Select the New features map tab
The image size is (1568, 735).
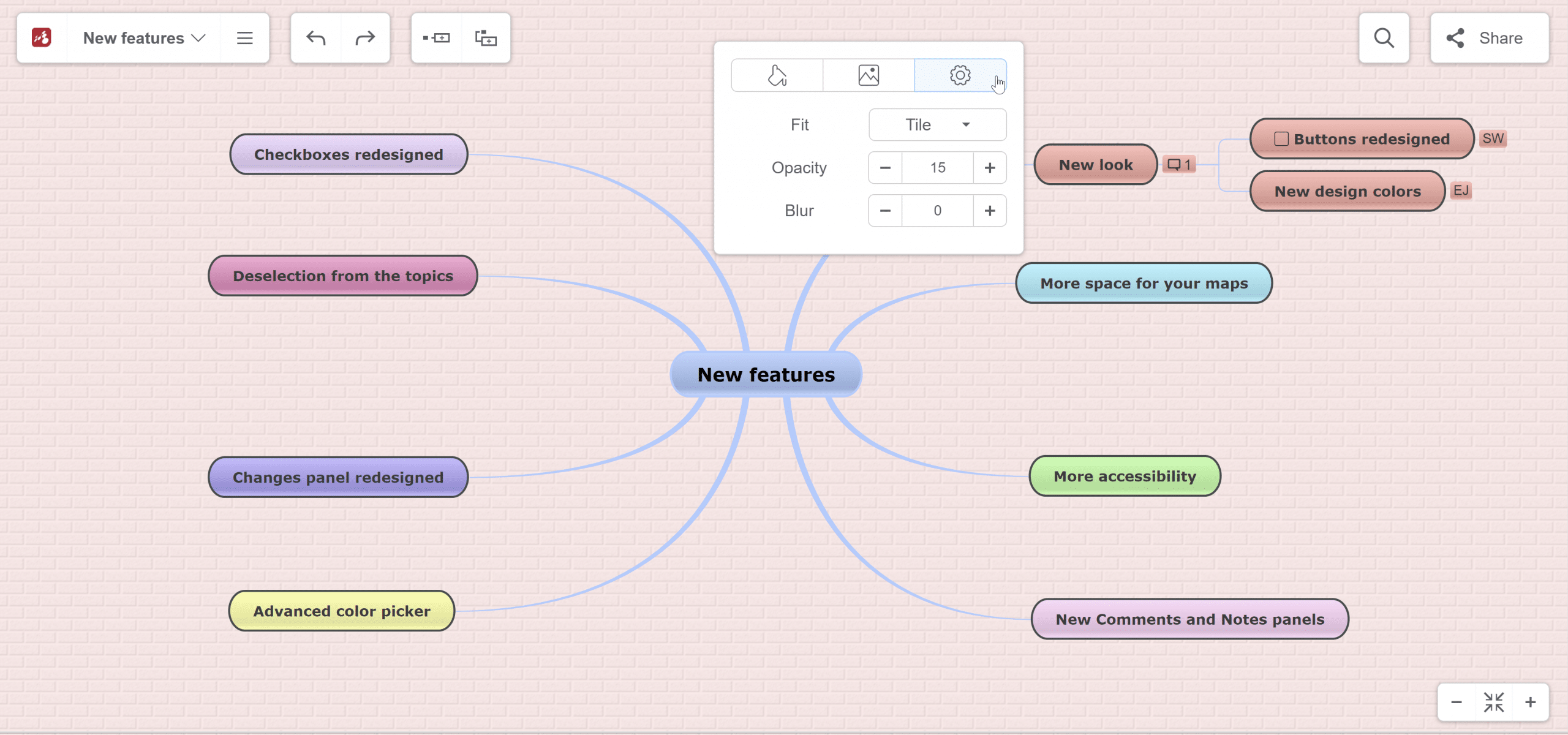[143, 38]
